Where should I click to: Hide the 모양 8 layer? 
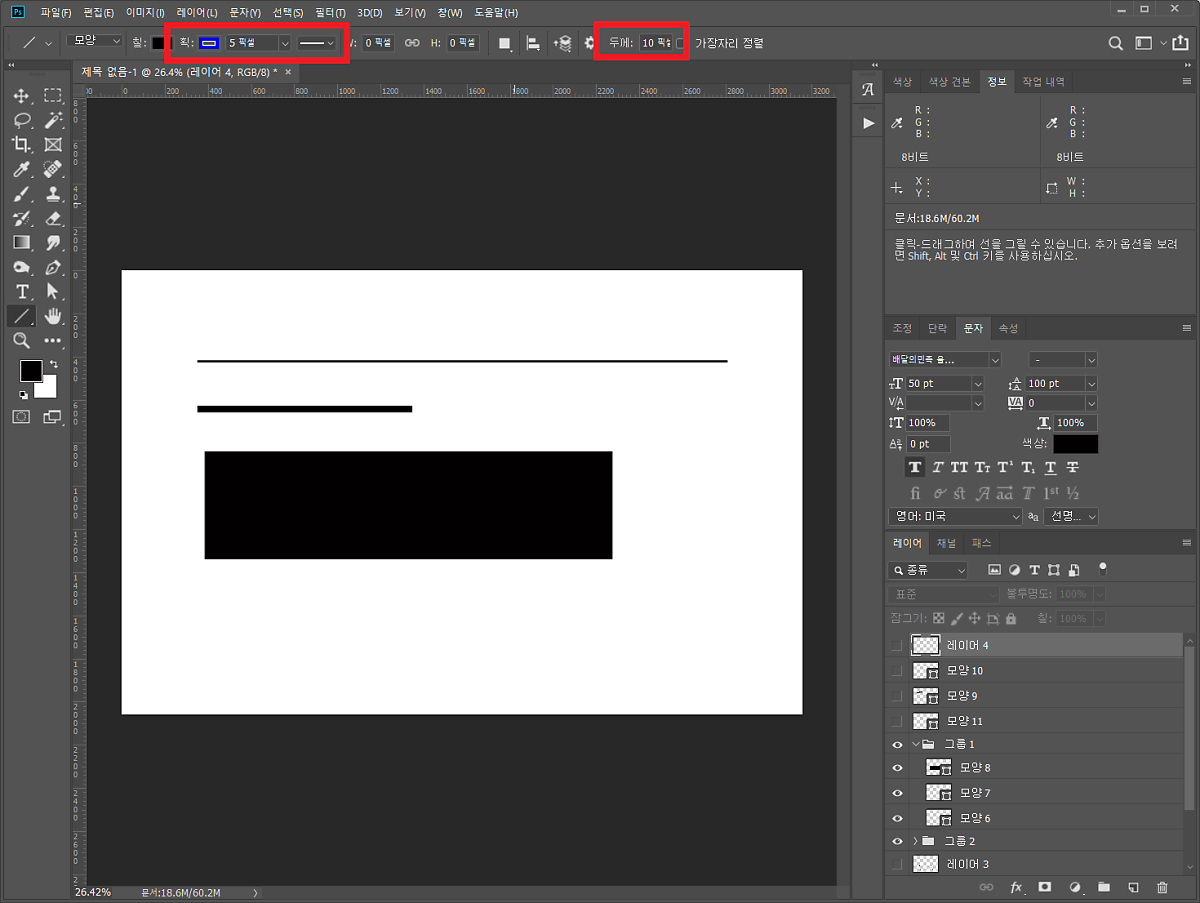[x=897, y=768]
